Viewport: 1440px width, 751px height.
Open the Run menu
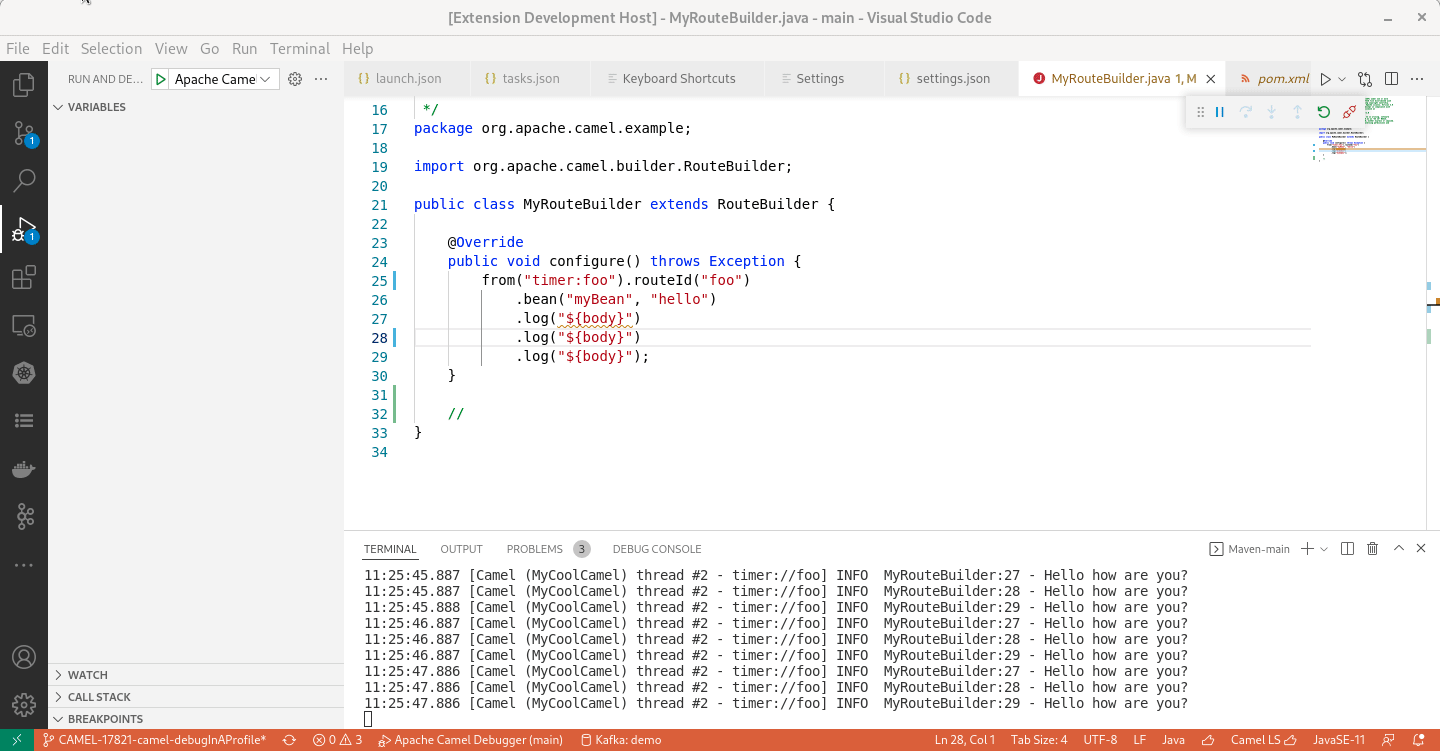pos(244,48)
